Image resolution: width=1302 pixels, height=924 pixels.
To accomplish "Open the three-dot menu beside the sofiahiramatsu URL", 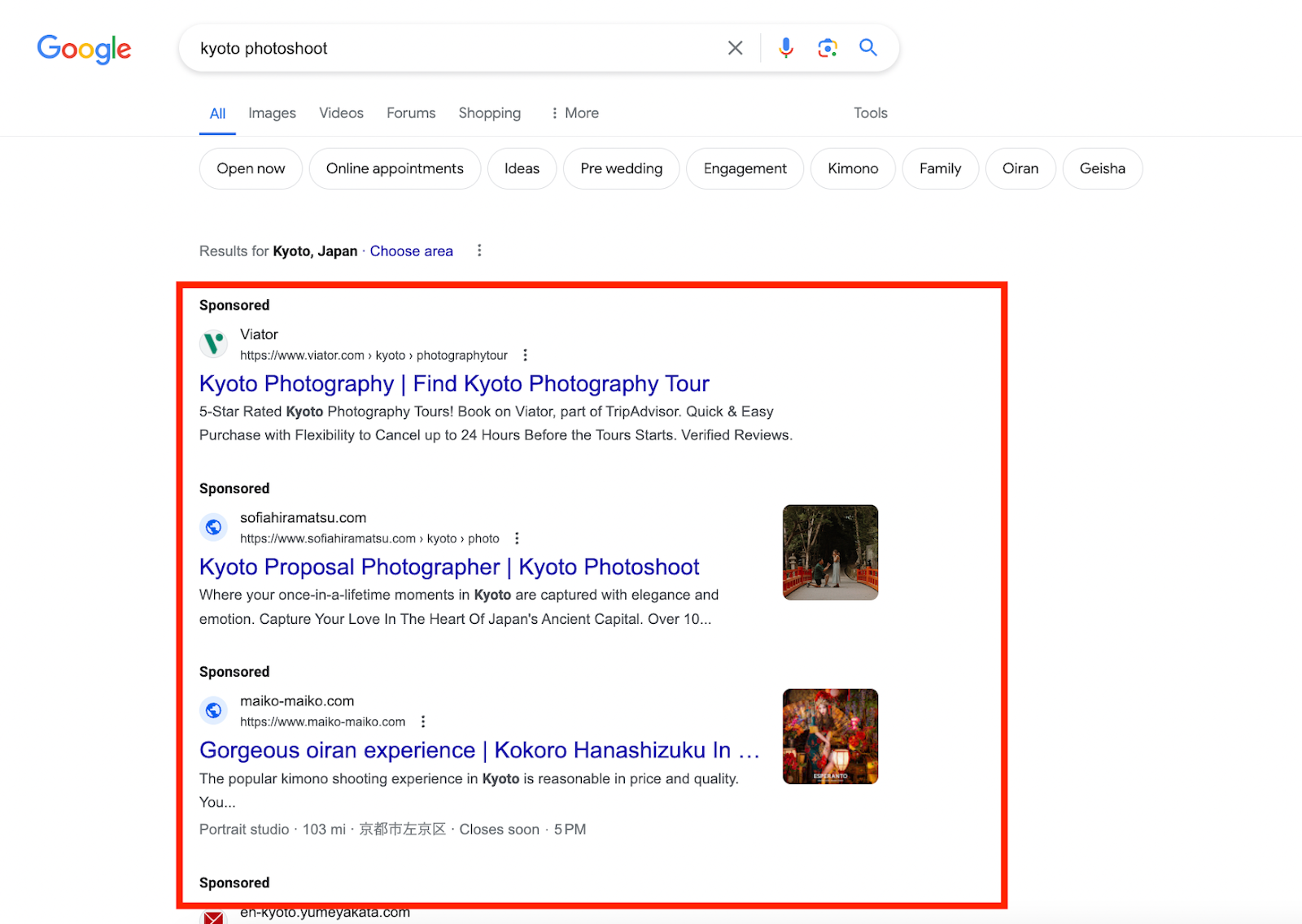I will point(517,538).
